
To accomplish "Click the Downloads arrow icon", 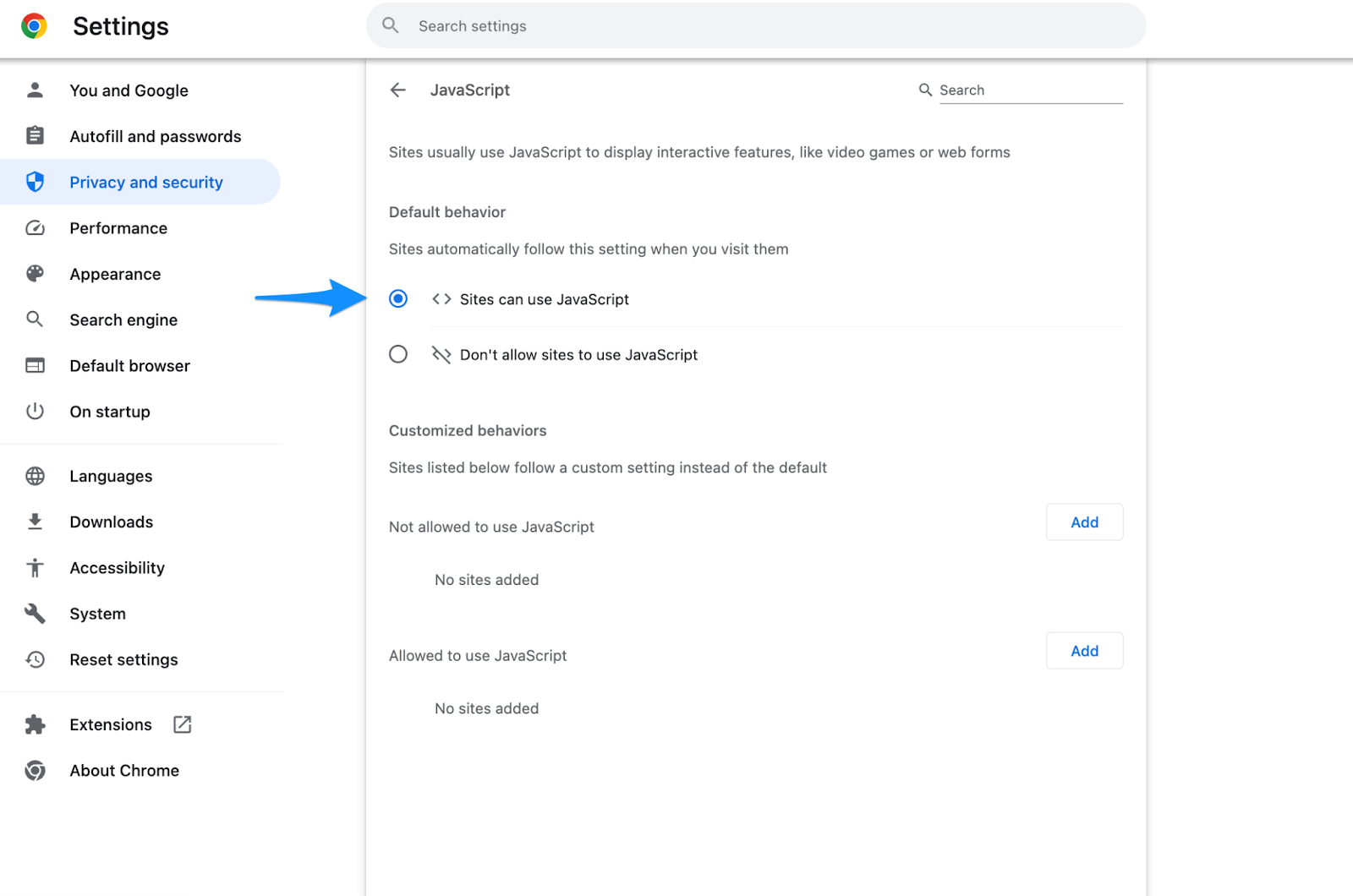I will [35, 522].
